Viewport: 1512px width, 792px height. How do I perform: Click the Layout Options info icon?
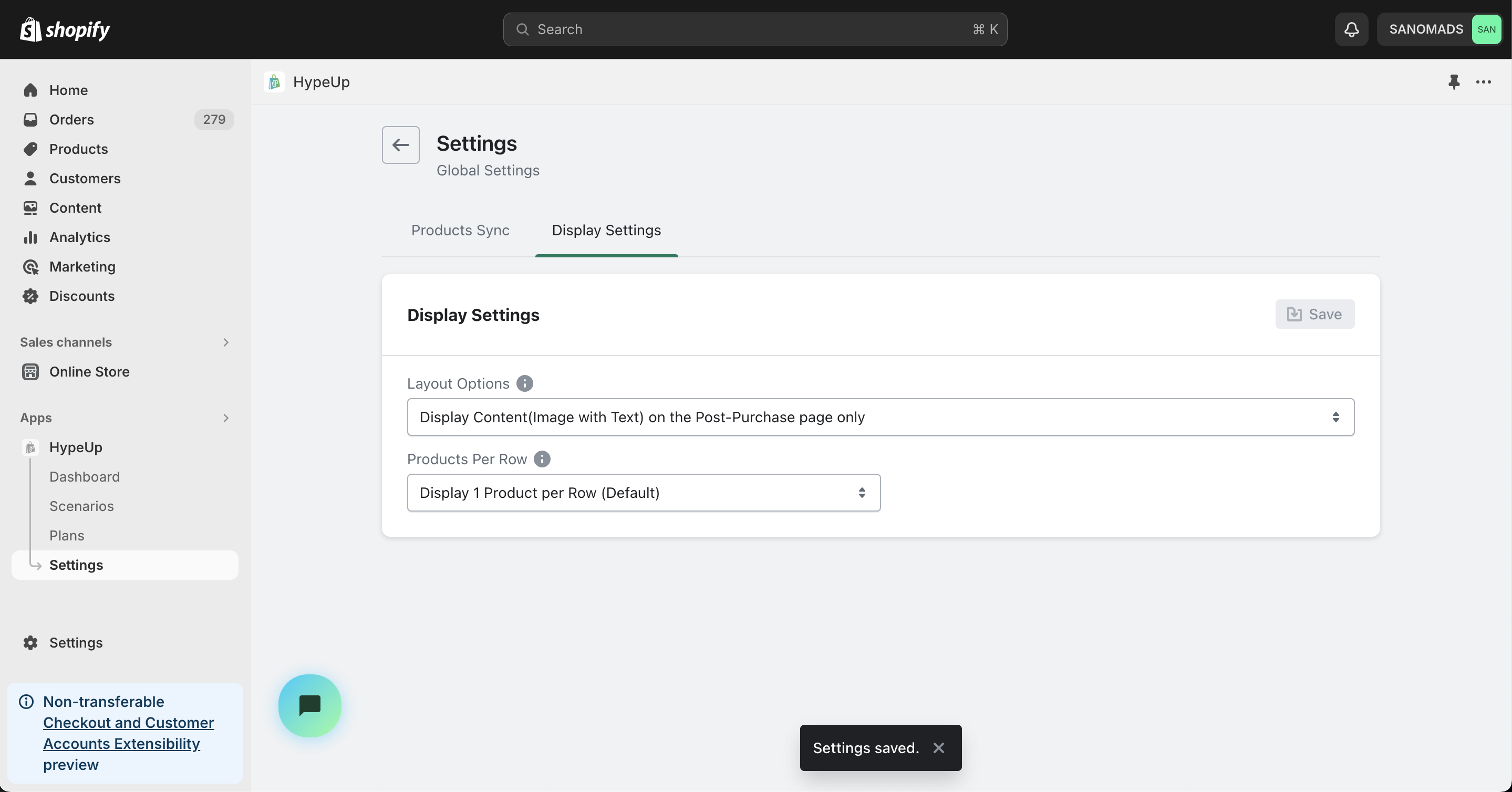coord(524,384)
